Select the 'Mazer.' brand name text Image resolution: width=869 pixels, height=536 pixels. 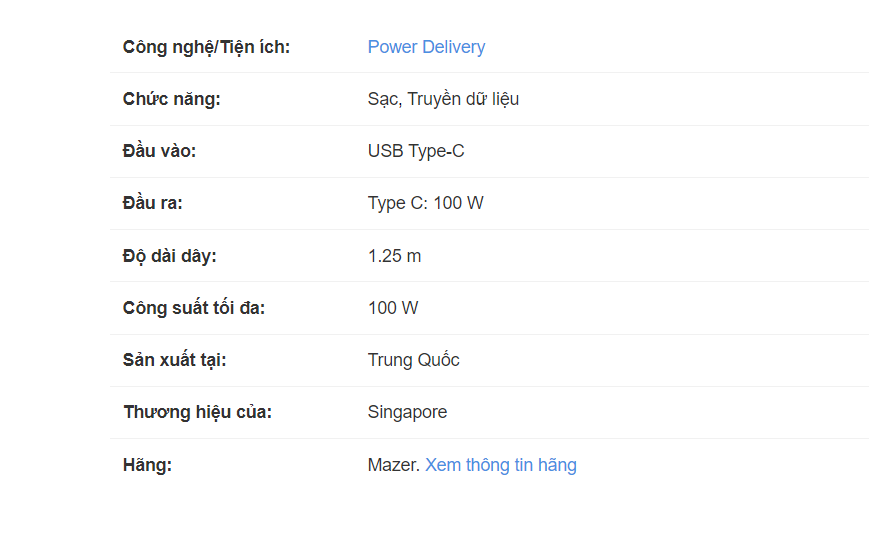point(393,465)
